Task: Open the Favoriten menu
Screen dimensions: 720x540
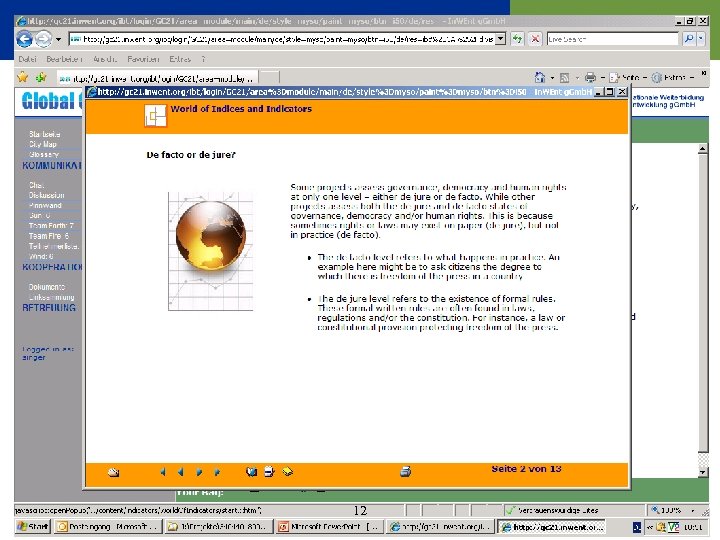Action: [143, 59]
